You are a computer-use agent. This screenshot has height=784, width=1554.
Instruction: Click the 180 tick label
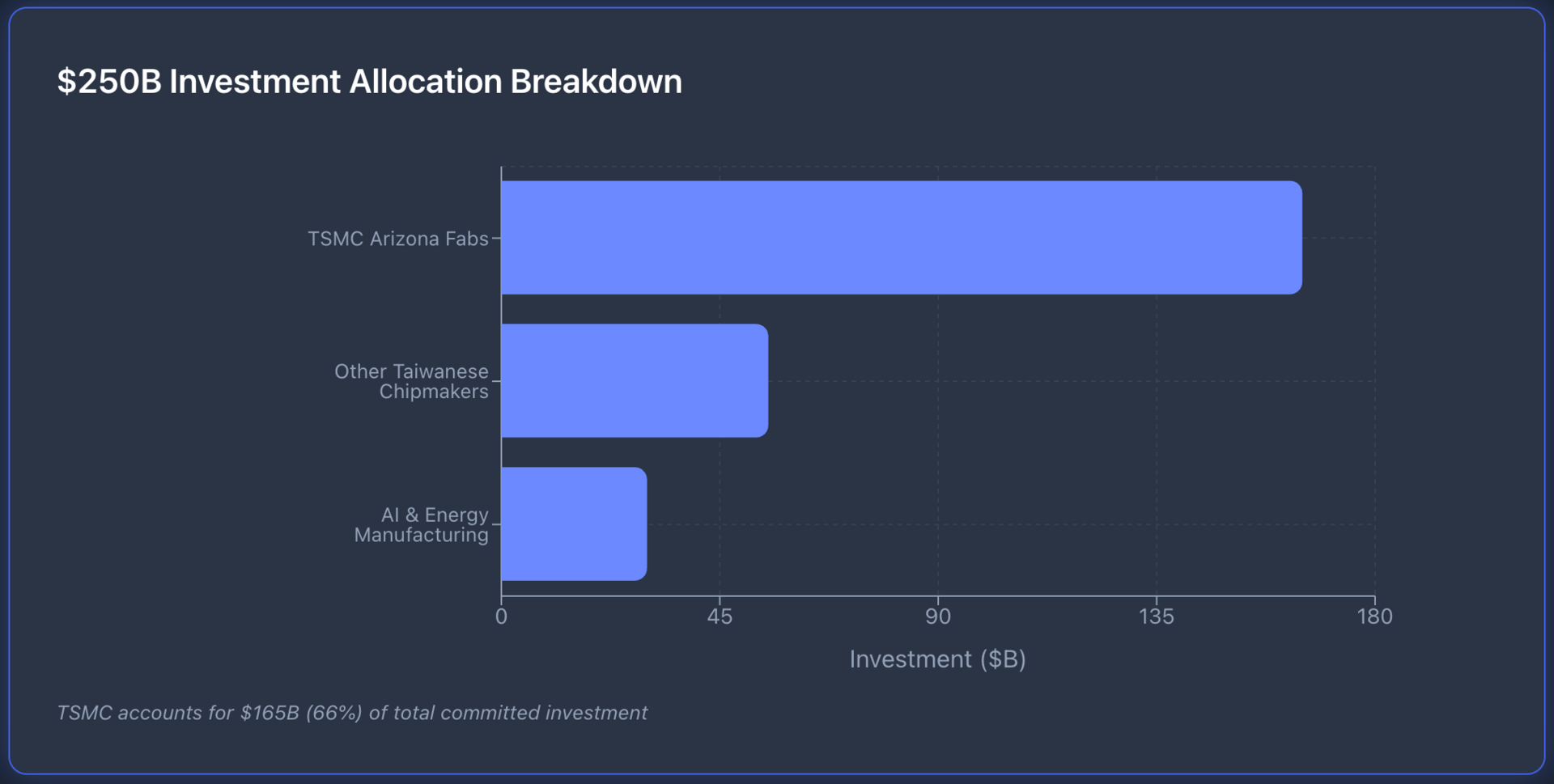tap(1374, 617)
